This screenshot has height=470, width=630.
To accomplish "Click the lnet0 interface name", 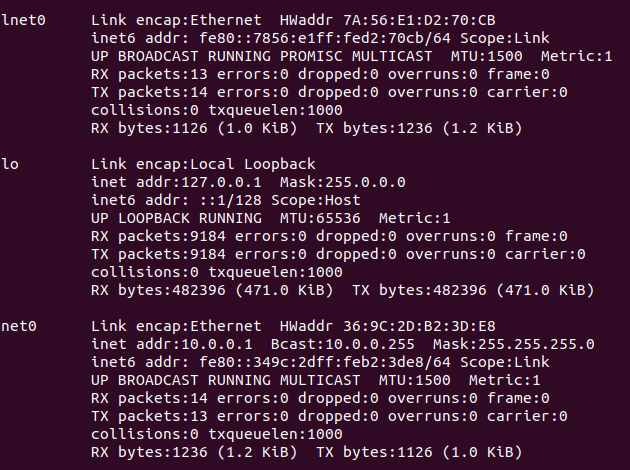I will click(x=22, y=20).
